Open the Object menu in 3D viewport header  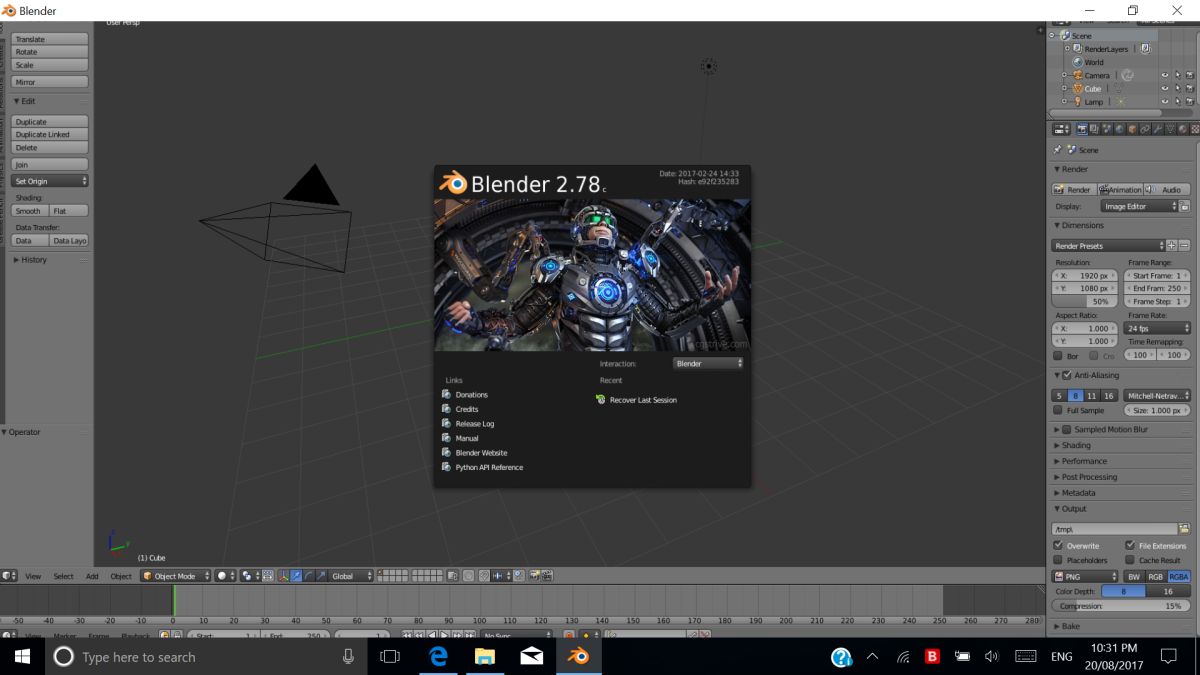point(121,576)
